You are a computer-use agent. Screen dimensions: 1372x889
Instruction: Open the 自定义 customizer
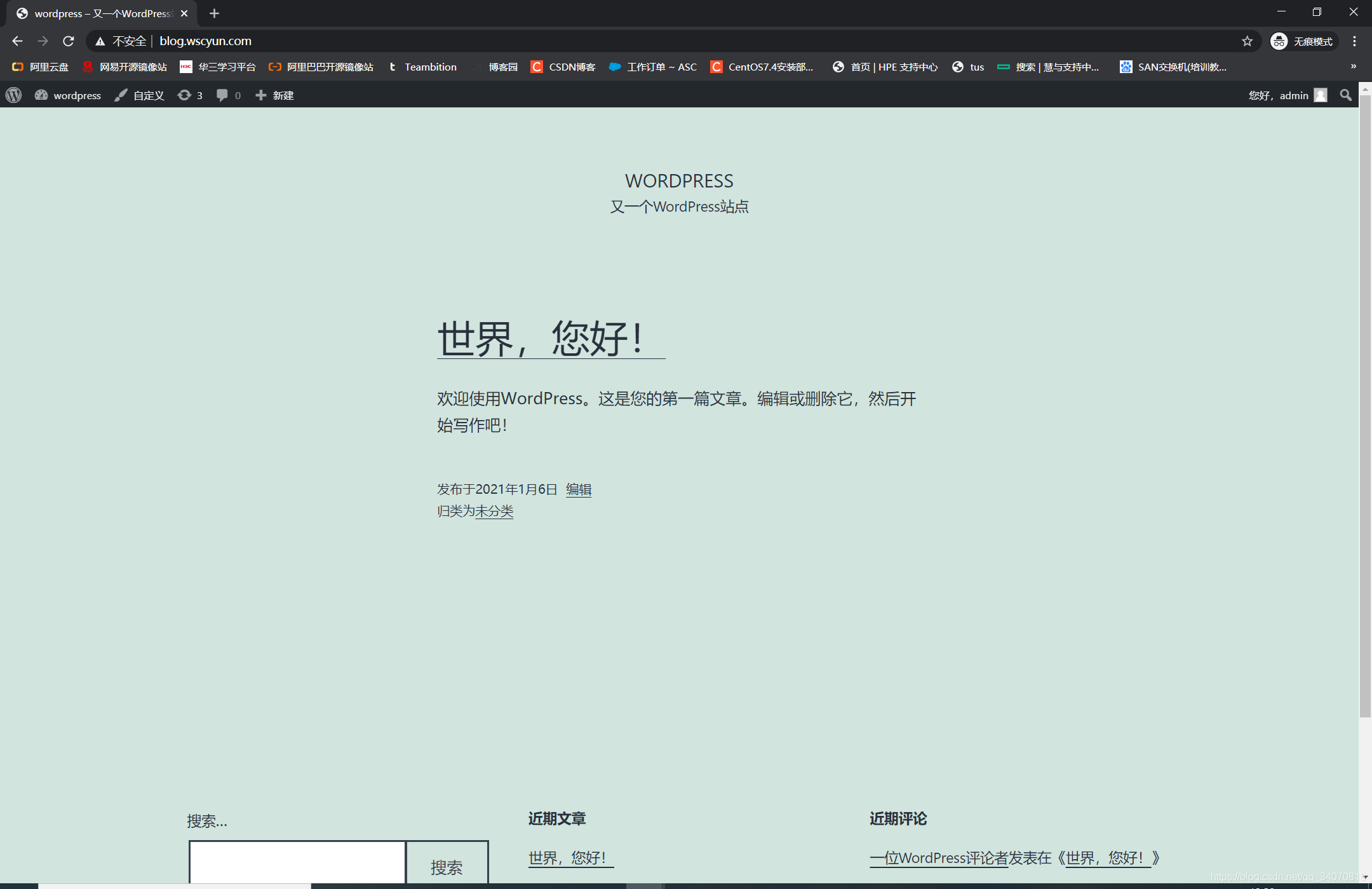click(x=139, y=95)
